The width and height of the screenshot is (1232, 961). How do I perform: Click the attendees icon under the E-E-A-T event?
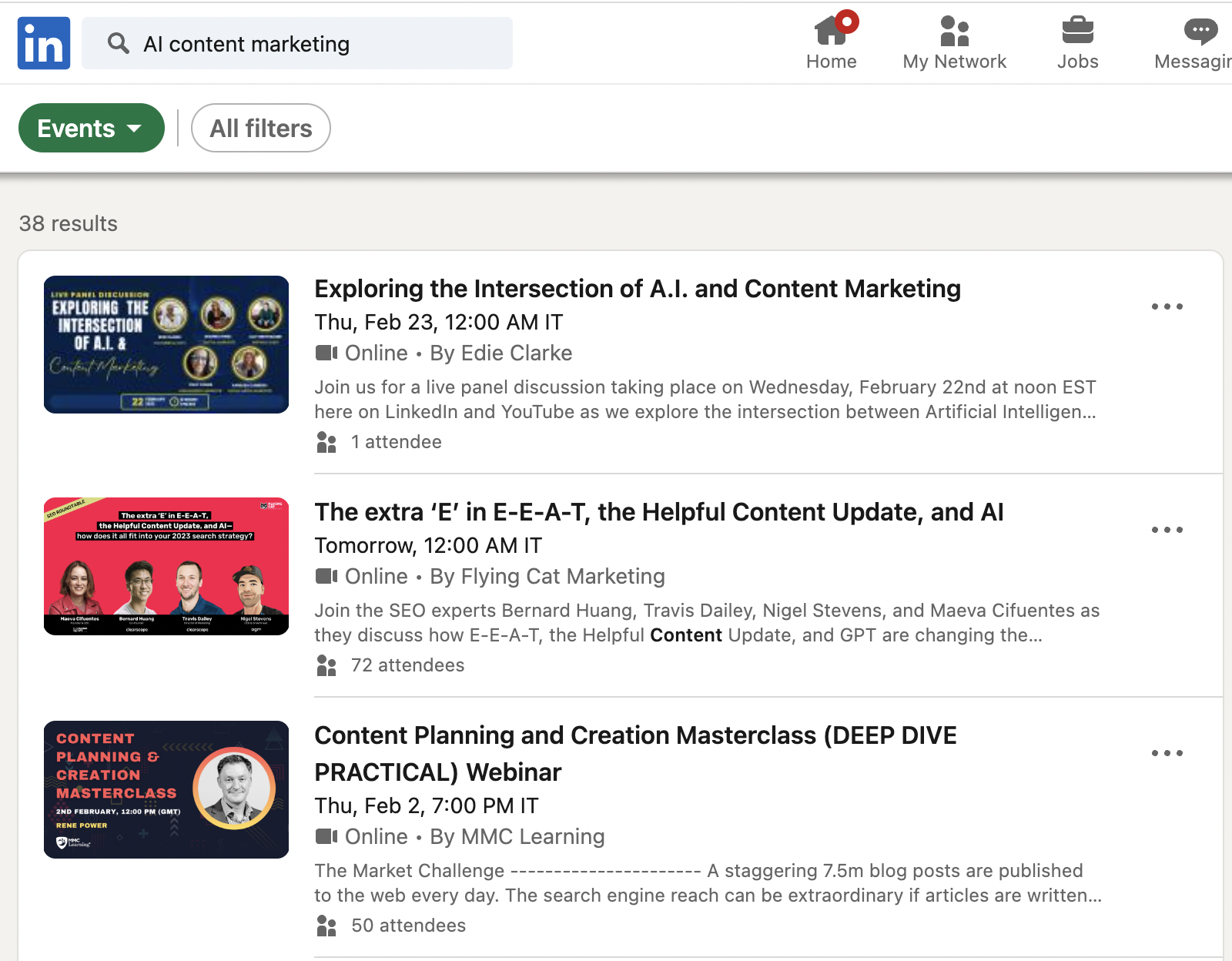click(326, 665)
